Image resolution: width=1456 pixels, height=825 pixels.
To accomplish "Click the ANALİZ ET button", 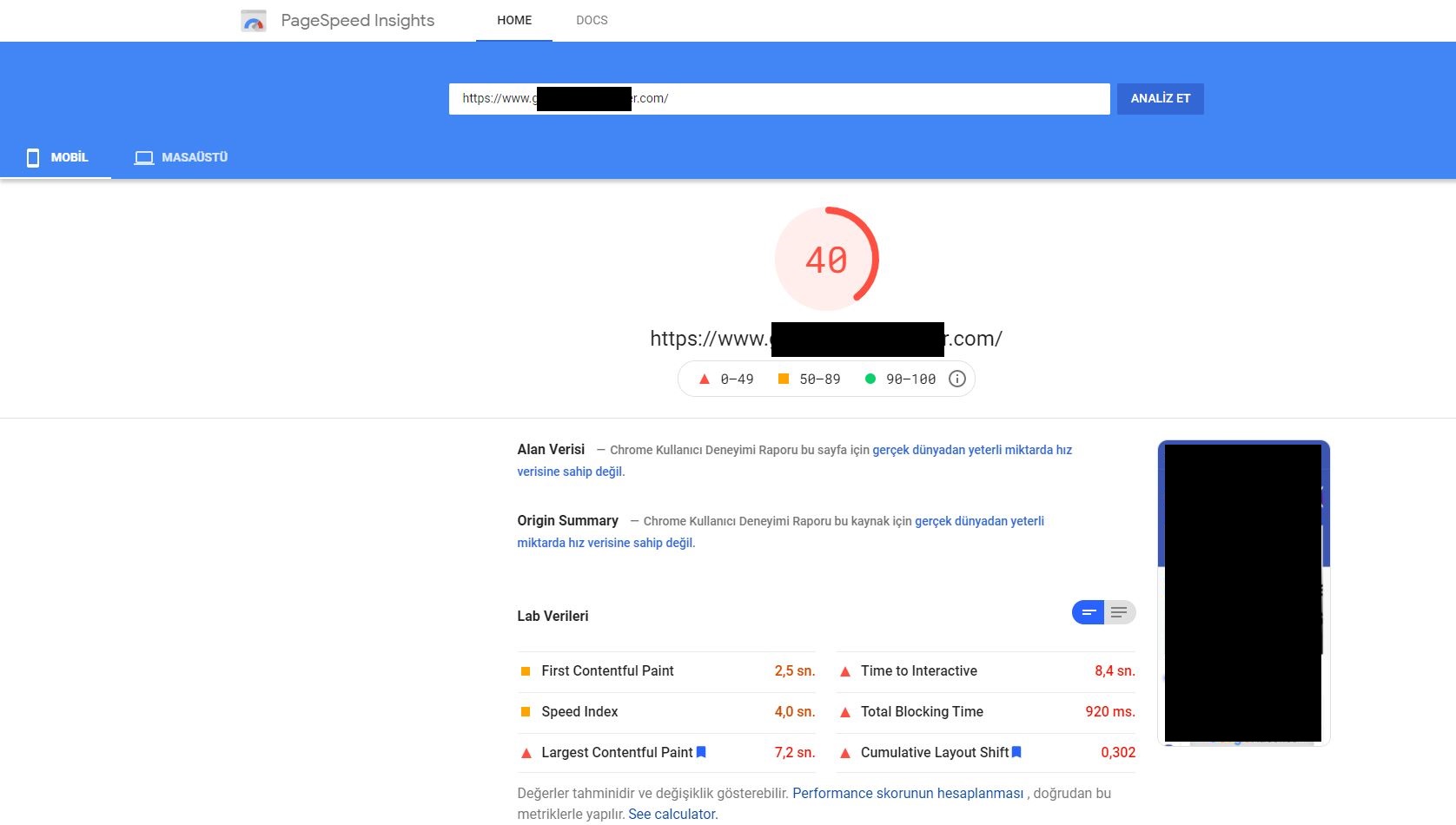I will [x=1160, y=98].
